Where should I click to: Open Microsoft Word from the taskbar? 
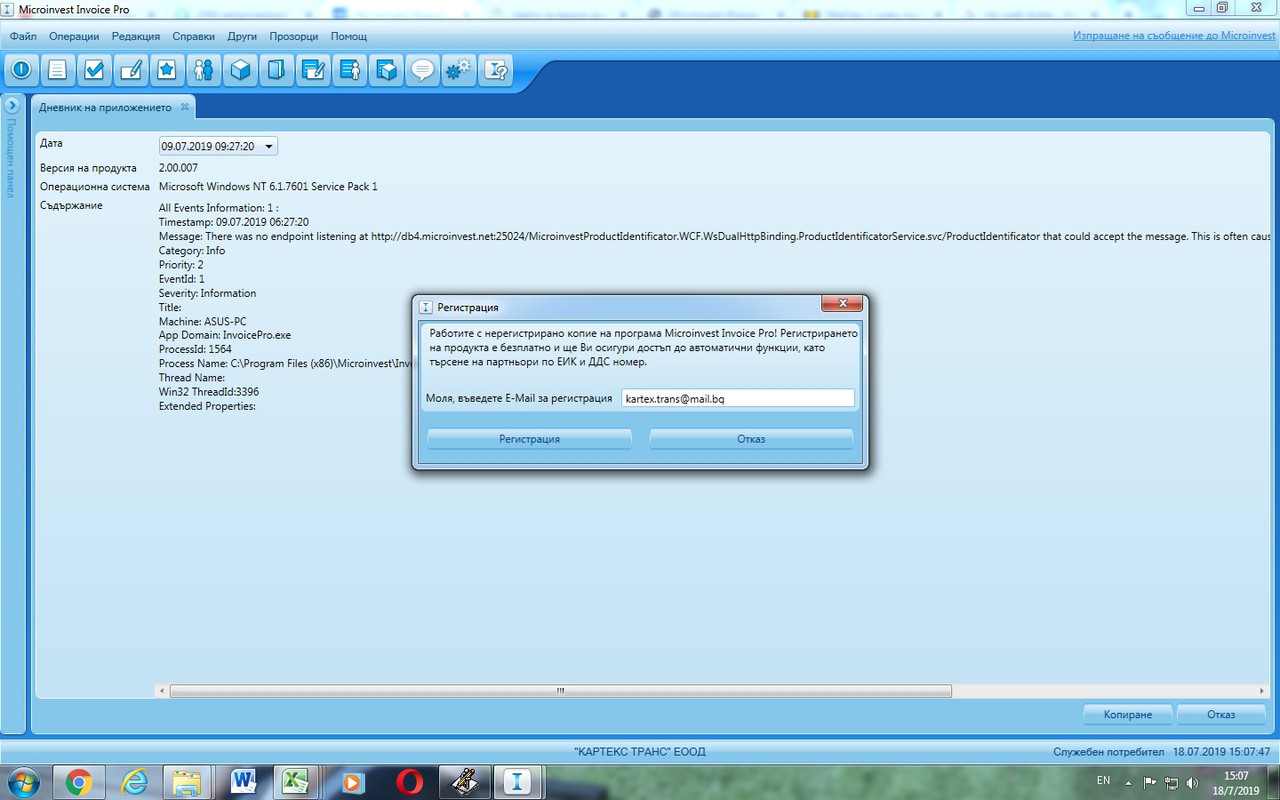tap(244, 781)
